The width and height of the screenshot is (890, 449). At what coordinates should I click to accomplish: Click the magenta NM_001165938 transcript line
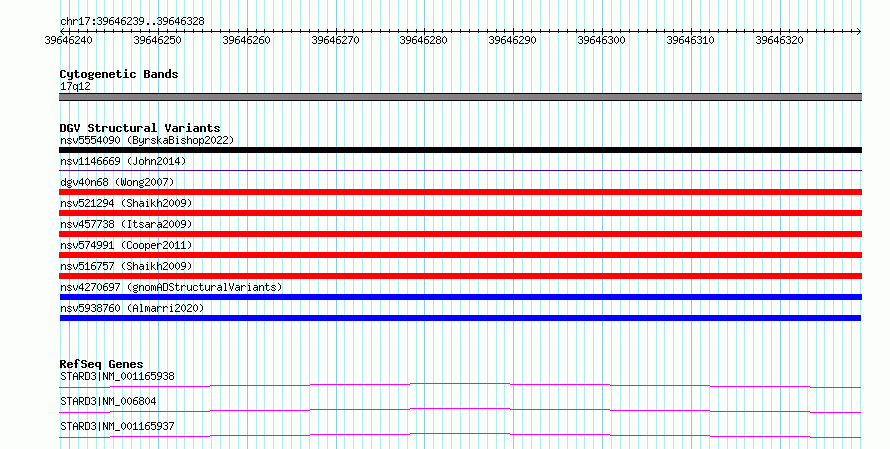pos(460,385)
